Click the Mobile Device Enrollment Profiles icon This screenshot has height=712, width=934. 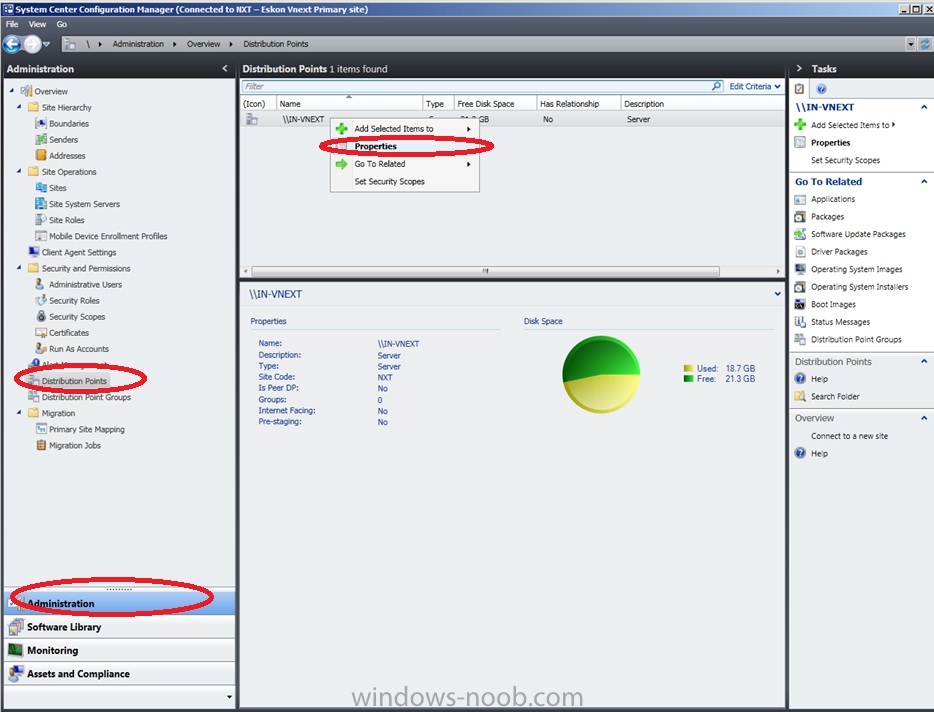tap(41, 236)
